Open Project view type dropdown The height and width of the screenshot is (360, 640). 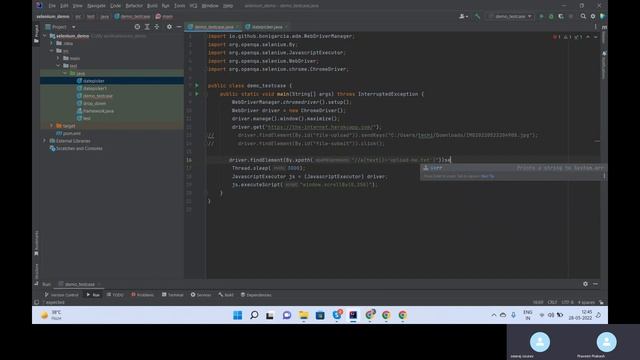tap(73, 27)
